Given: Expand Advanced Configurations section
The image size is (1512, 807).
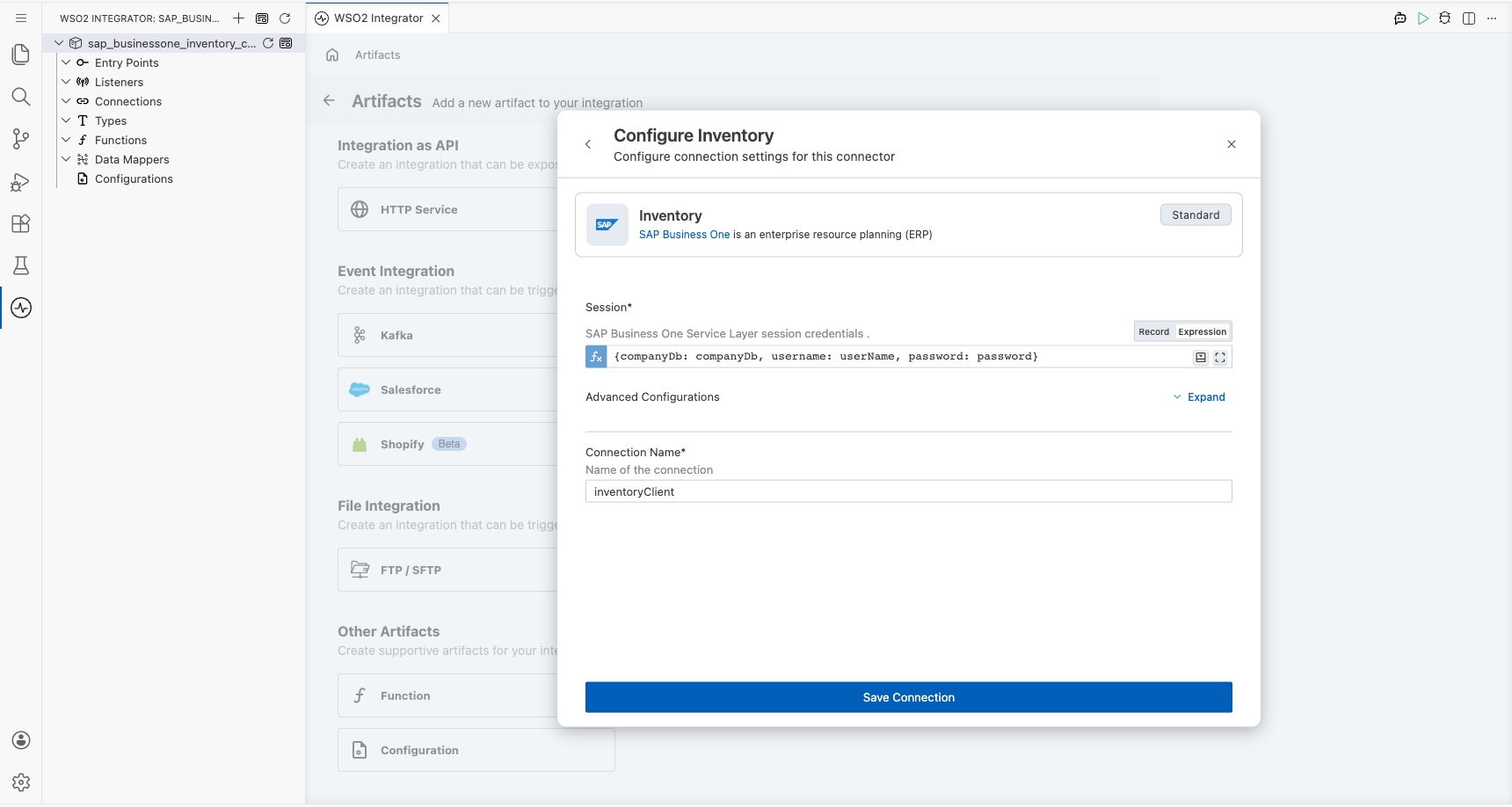Looking at the screenshot, I should pos(1199,397).
